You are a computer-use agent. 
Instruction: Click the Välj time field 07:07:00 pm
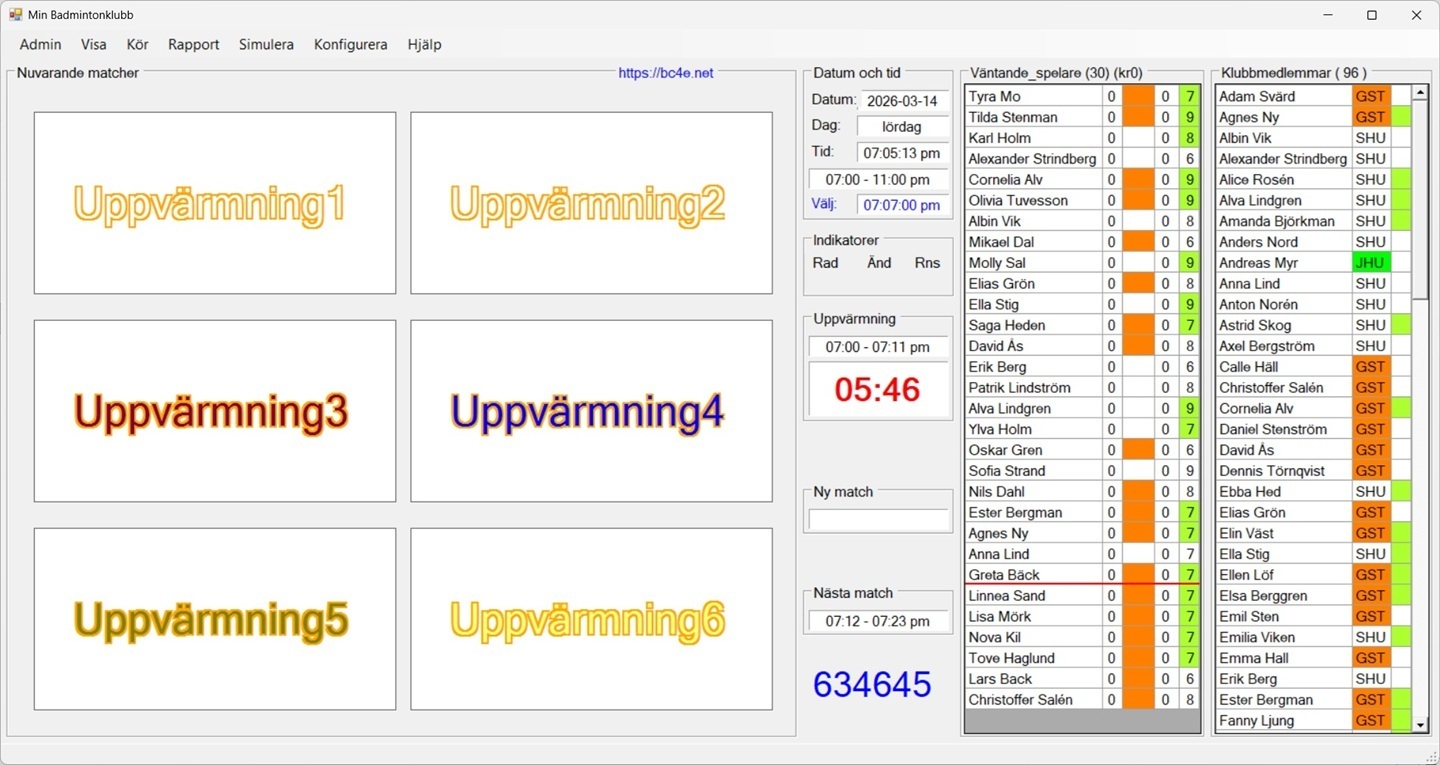(903, 205)
